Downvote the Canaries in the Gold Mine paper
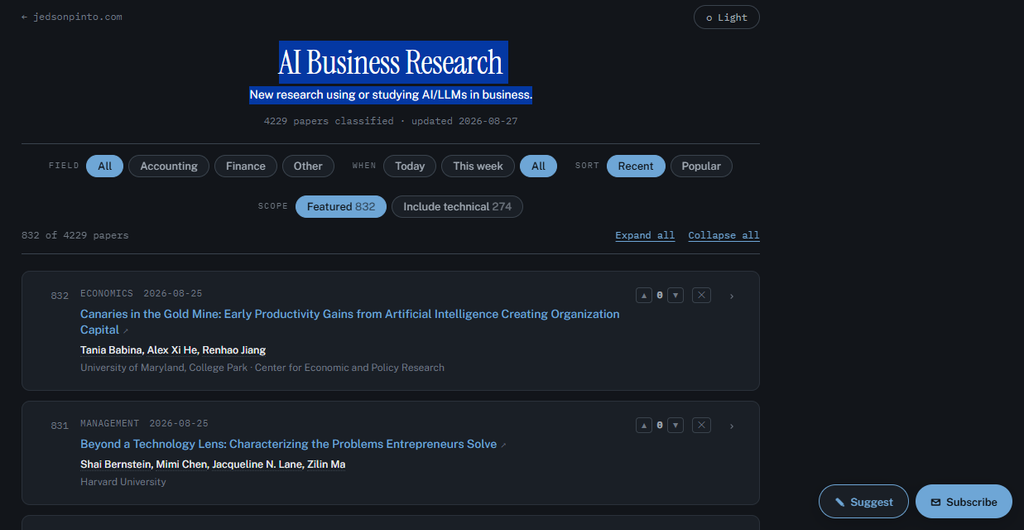Viewport: 1024px width, 530px height. pos(676,295)
